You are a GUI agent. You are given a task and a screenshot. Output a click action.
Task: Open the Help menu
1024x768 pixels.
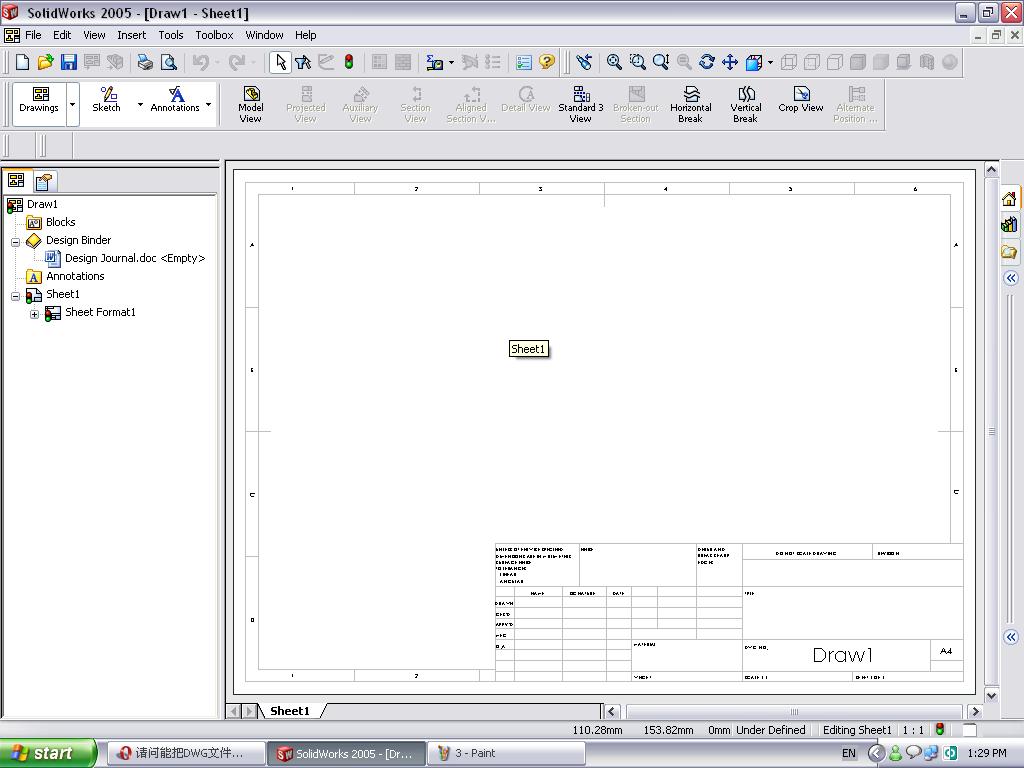pos(305,35)
